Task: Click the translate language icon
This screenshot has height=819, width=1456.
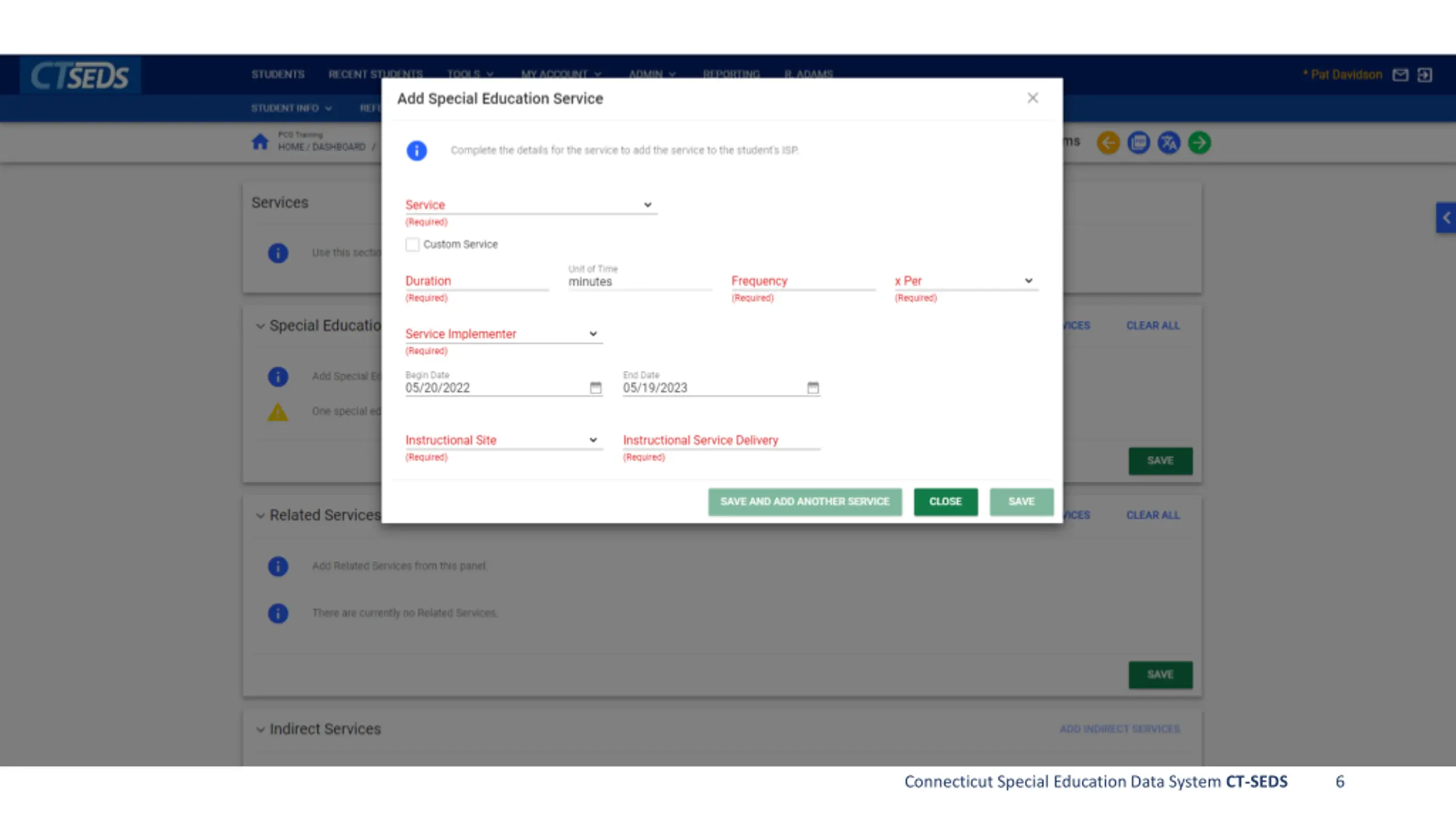Action: coord(1169,142)
